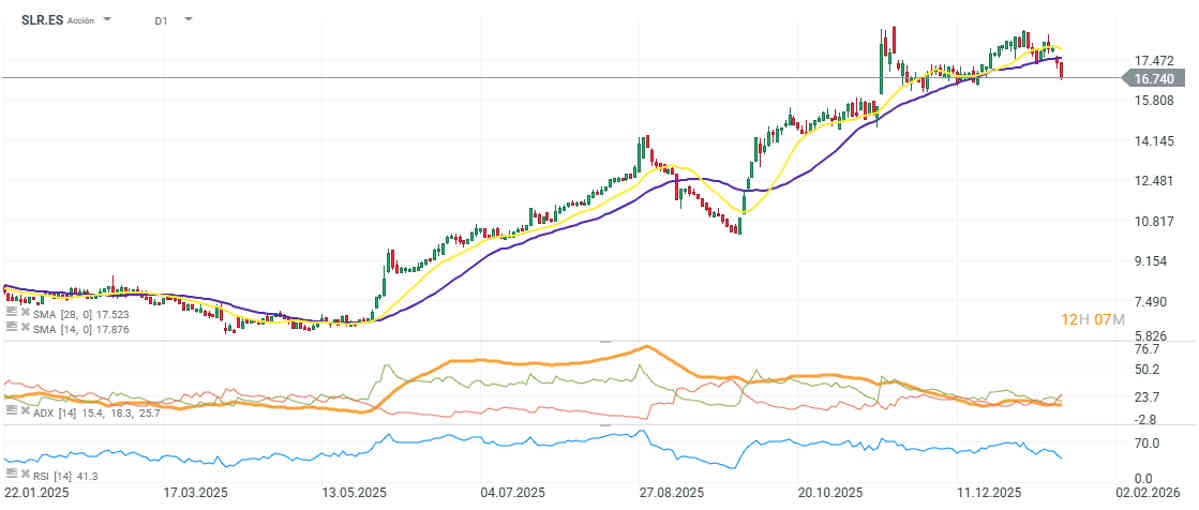This screenshot has width=1199, height=510.
Task: Open settings icon for ADX indicator
Action: [x=11, y=411]
